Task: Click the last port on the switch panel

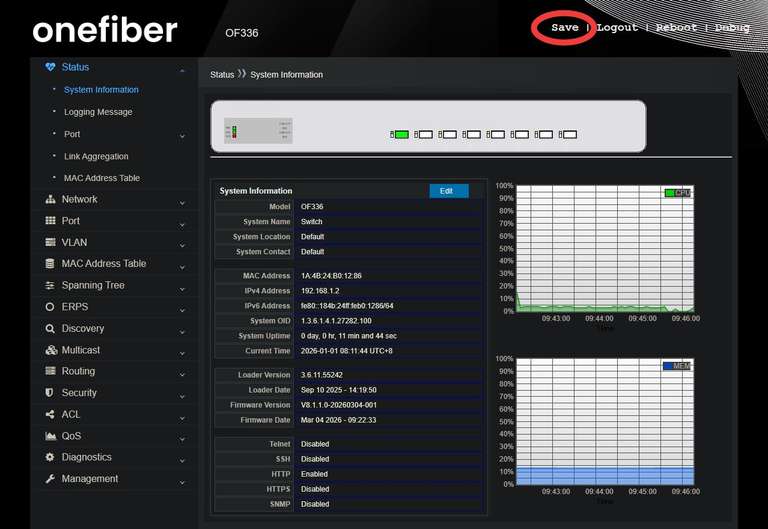Action: [x=570, y=134]
